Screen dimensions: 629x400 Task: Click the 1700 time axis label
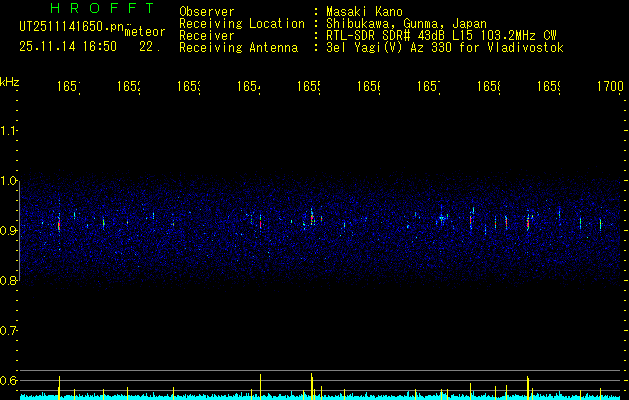pyautogui.click(x=610, y=86)
